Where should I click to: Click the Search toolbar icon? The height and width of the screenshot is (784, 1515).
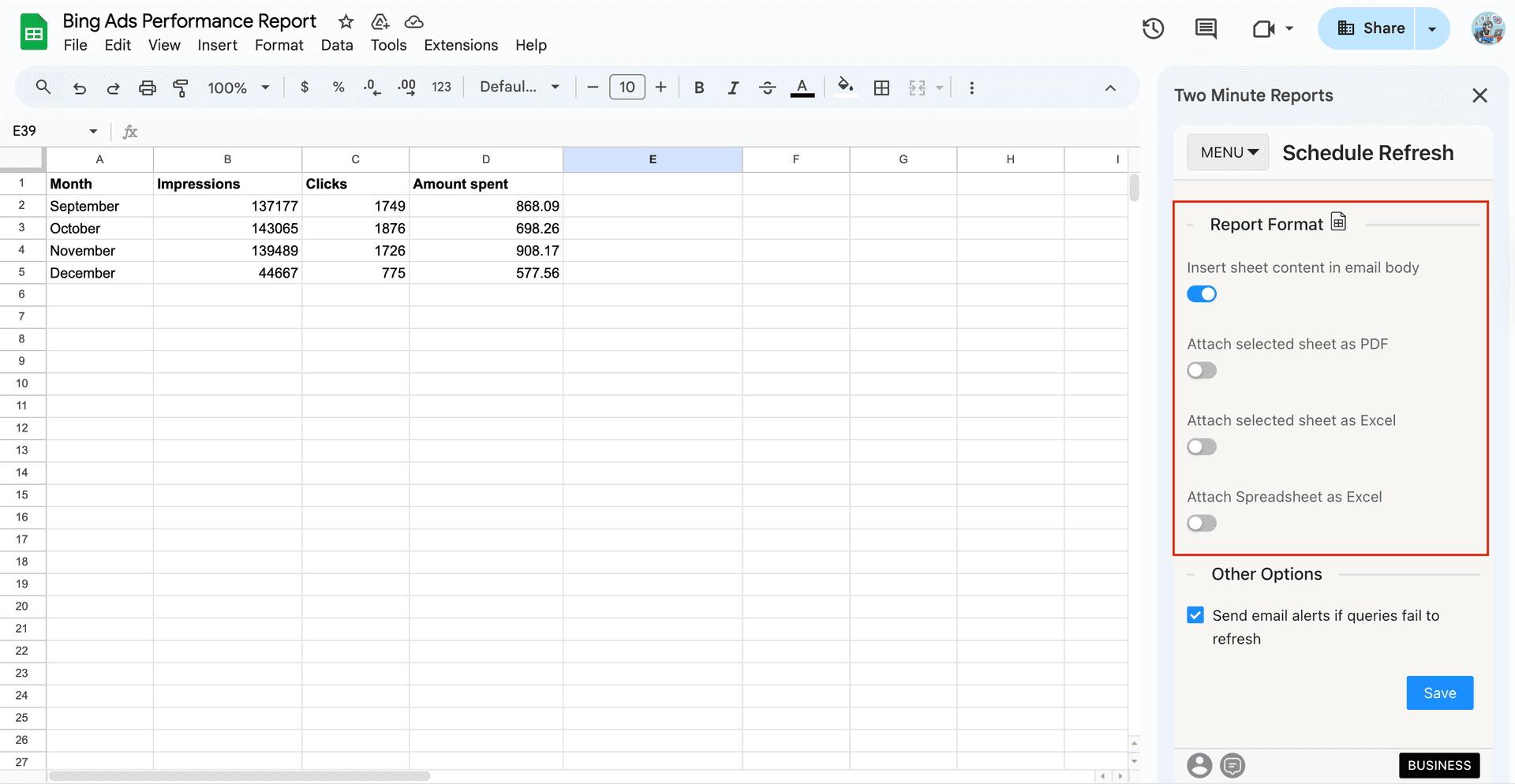click(x=43, y=87)
